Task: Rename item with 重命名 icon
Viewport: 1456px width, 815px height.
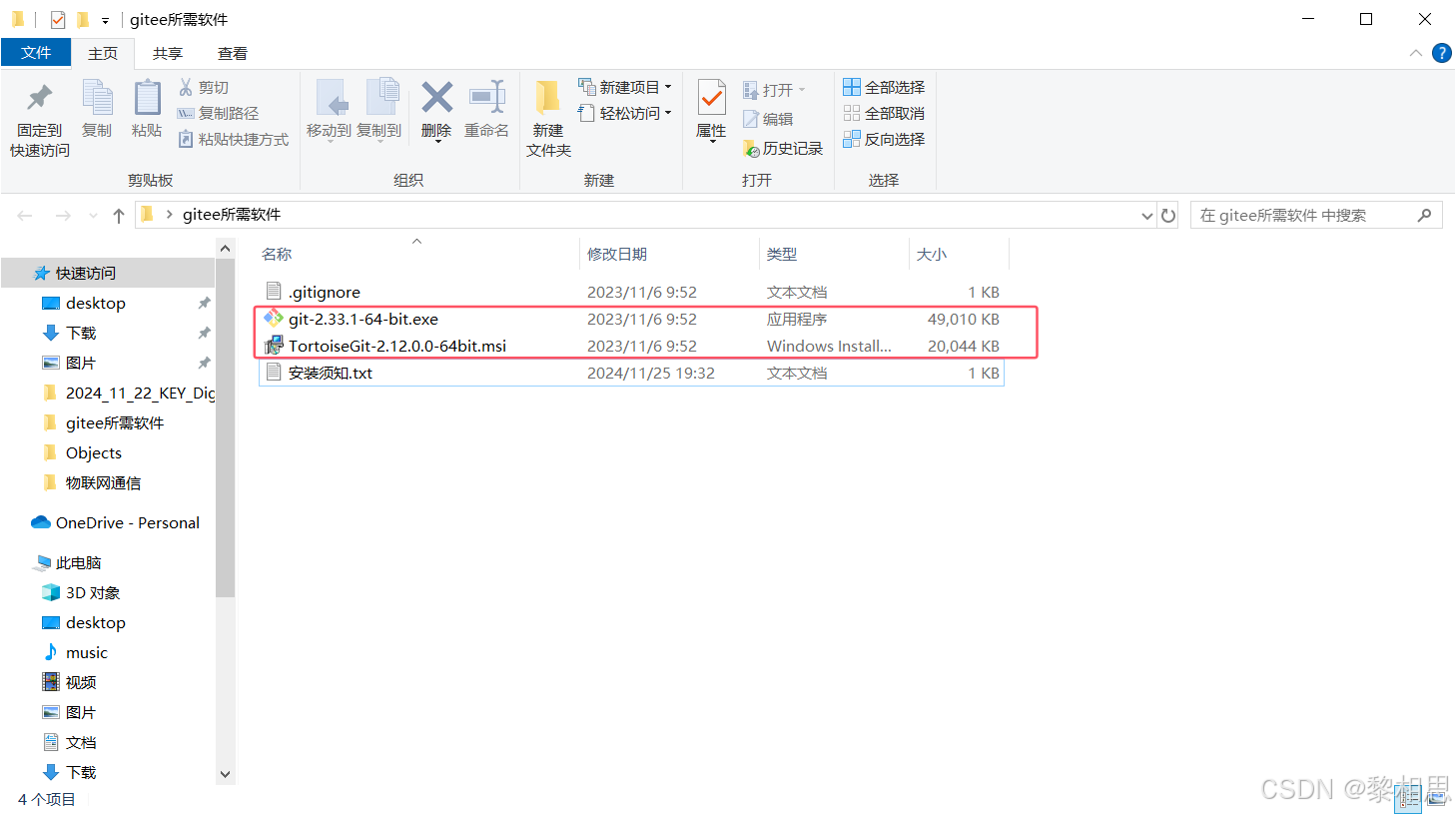Action: click(x=486, y=110)
